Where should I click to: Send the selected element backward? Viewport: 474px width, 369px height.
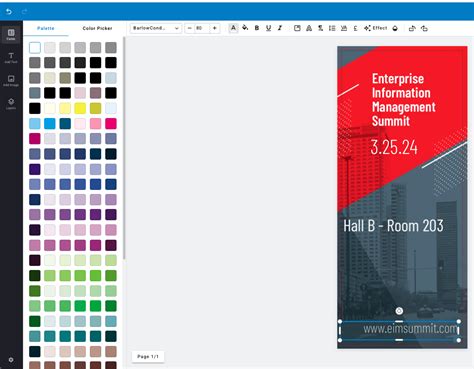coord(424,28)
